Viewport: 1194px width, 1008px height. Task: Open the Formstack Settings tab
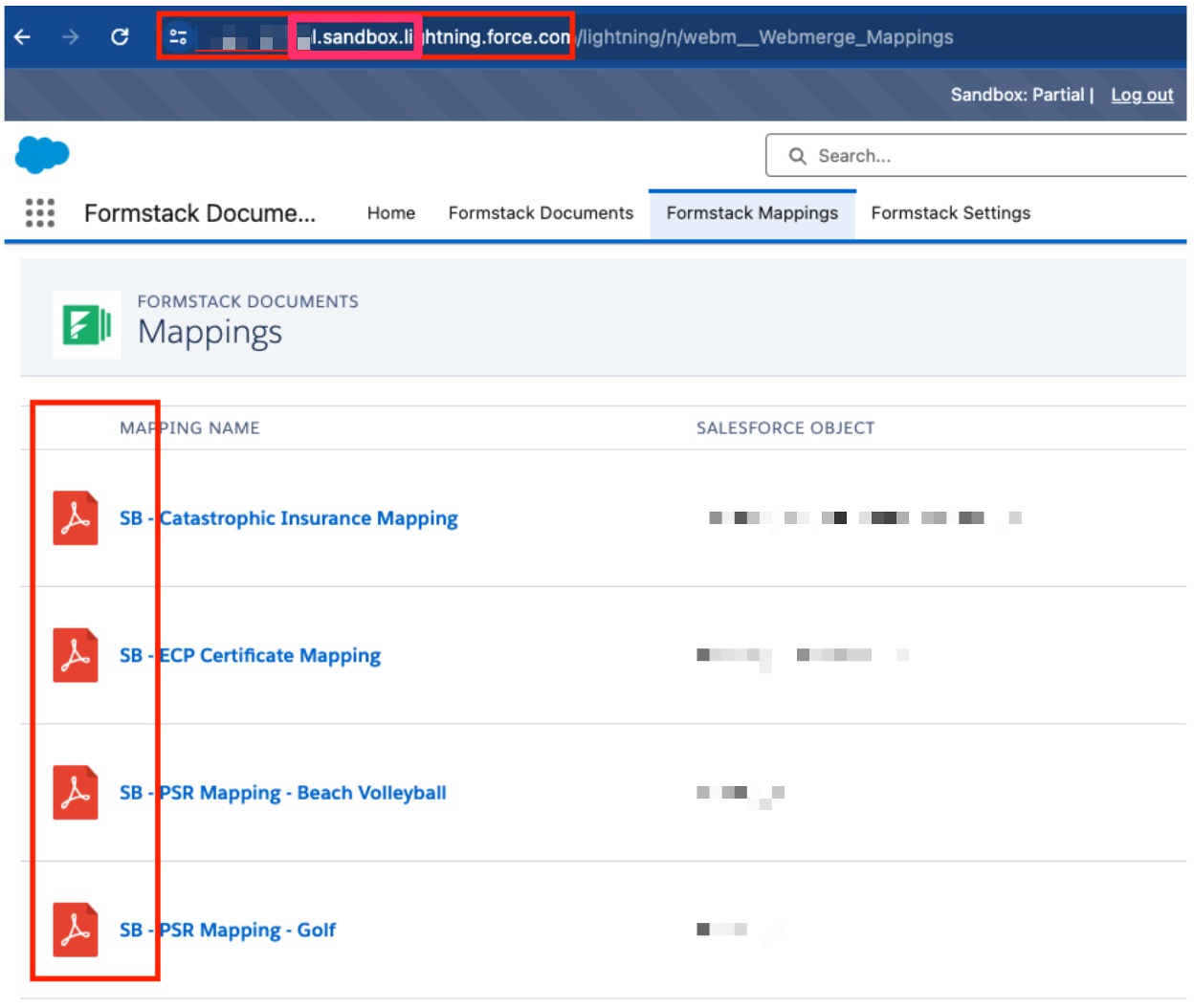point(950,213)
